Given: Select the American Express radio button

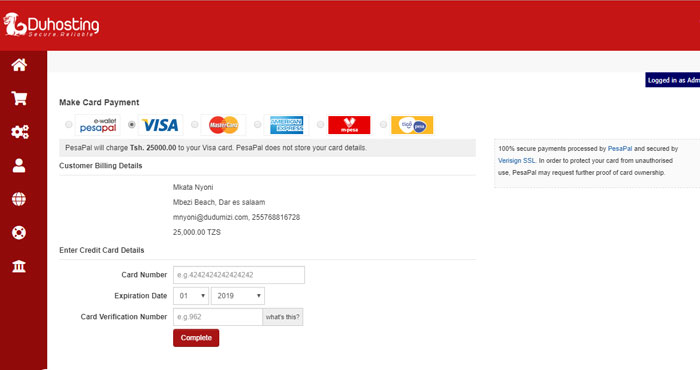Looking at the screenshot, I should 257,125.
